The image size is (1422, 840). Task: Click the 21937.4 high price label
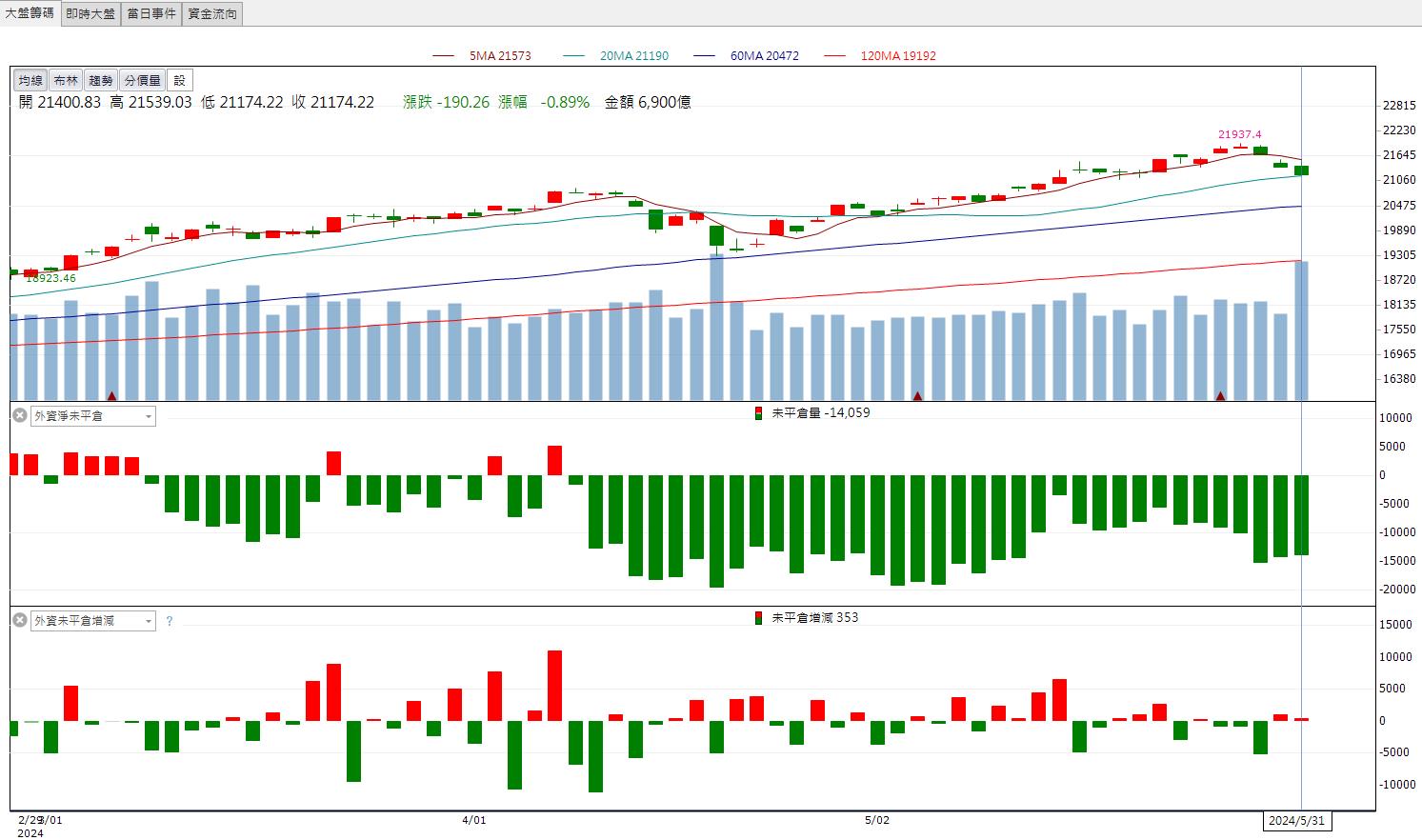(x=1239, y=134)
